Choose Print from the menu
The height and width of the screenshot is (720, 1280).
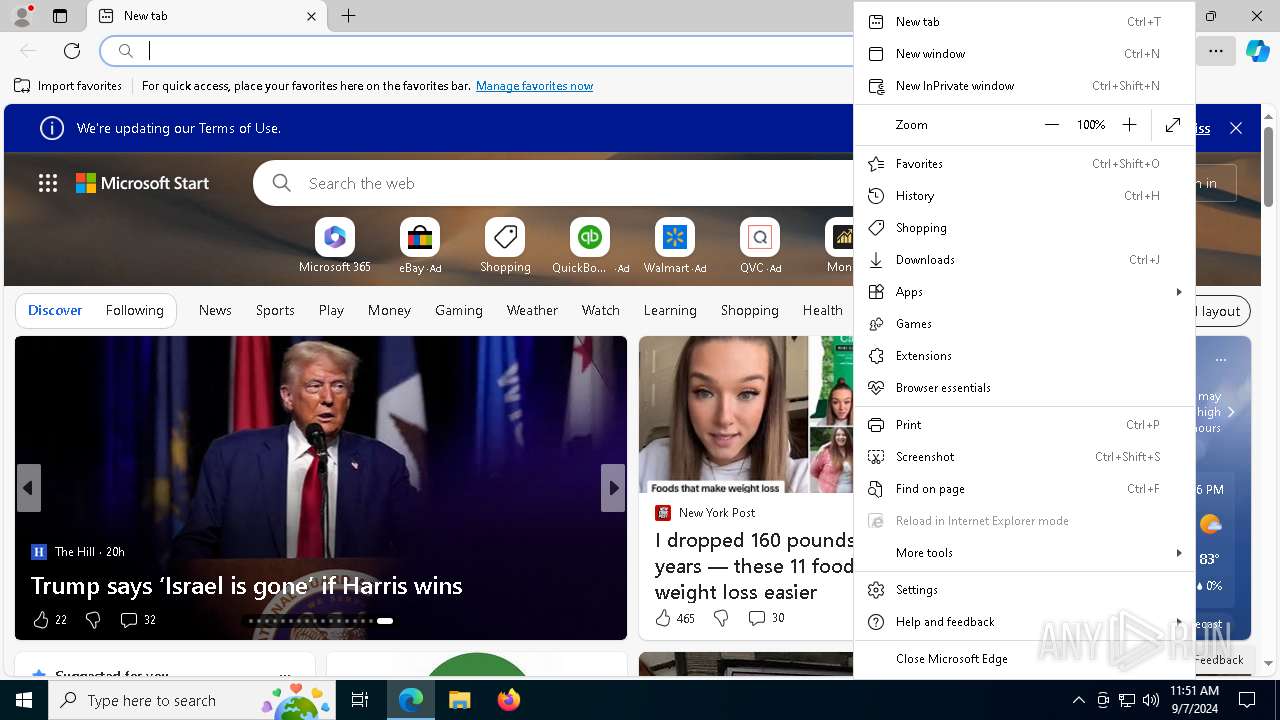point(1025,424)
